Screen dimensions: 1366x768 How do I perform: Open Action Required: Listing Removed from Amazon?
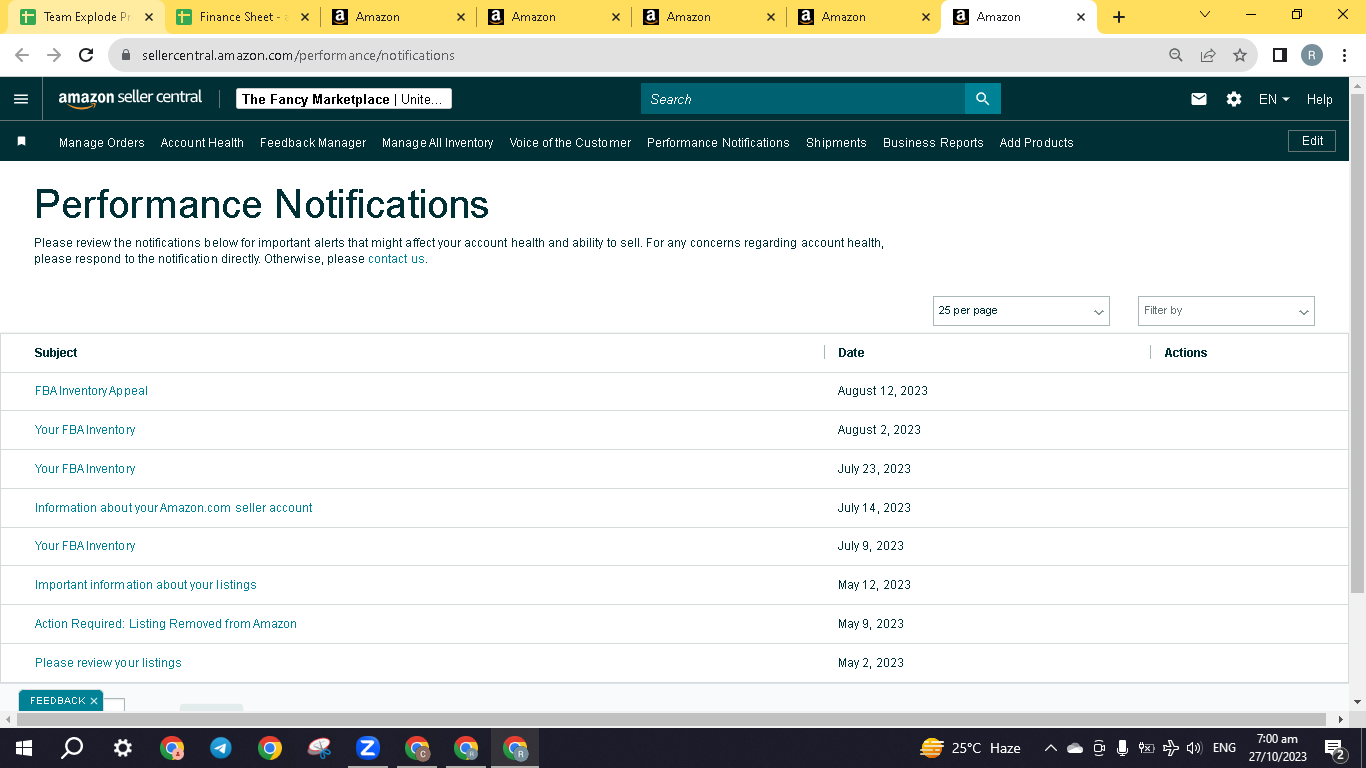coord(166,624)
